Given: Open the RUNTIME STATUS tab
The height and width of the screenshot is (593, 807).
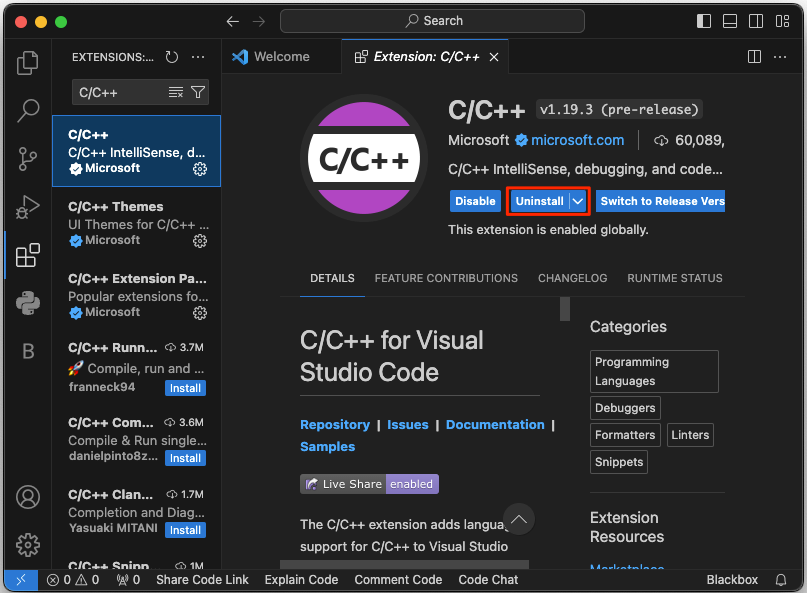Looking at the screenshot, I should point(675,278).
